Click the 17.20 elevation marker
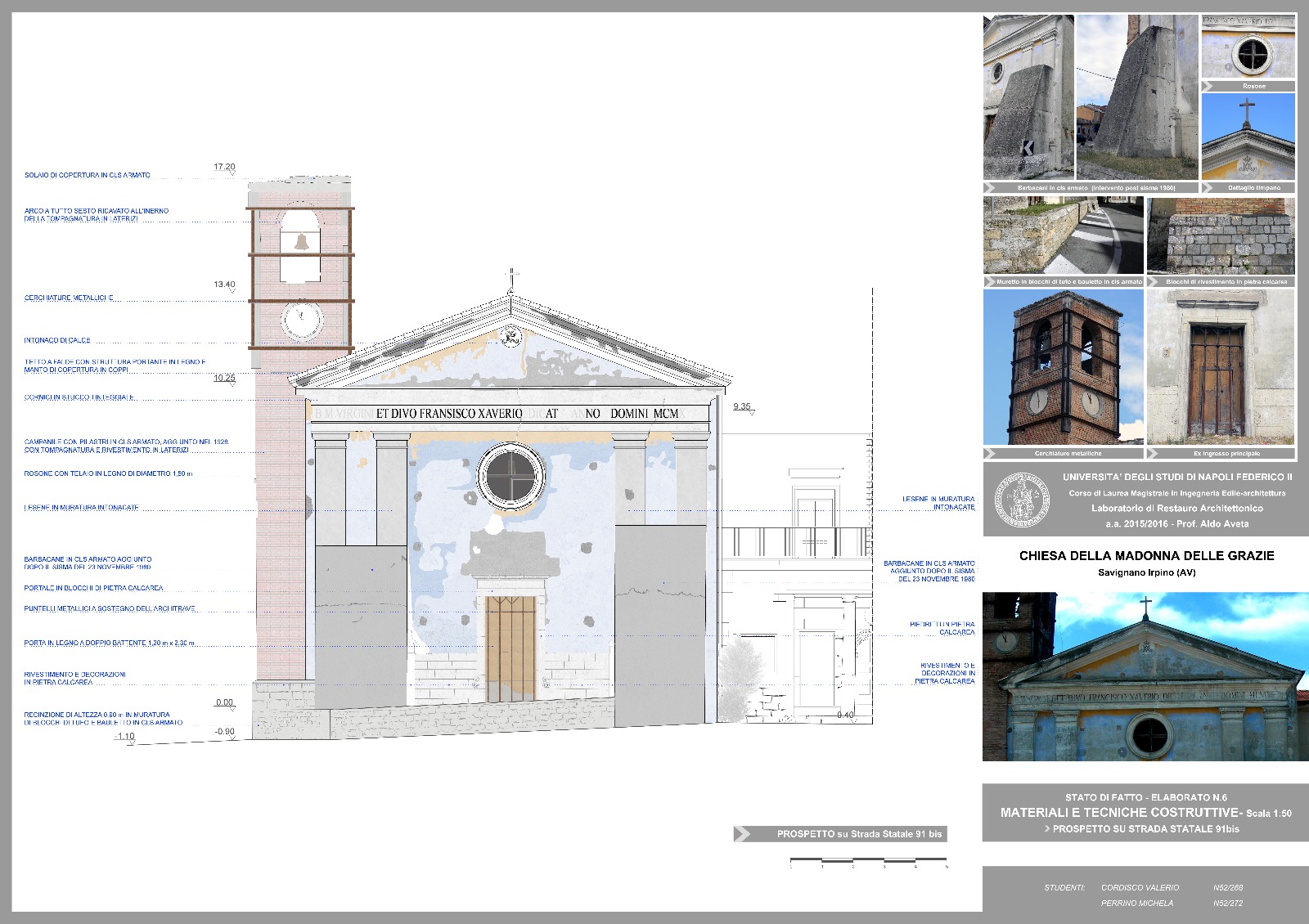Viewport: 1309px width, 924px height. [224, 167]
